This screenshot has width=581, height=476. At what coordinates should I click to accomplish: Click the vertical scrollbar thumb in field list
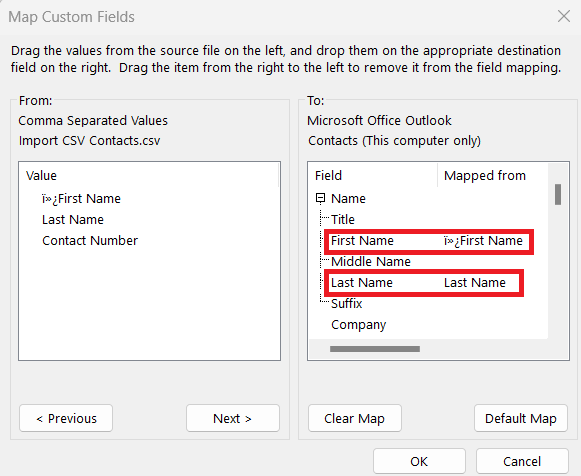[558, 194]
